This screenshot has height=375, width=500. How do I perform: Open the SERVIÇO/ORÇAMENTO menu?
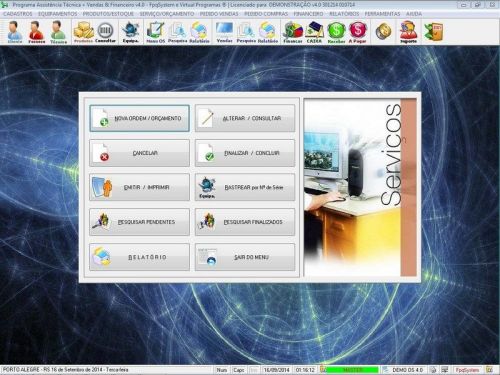point(167,14)
